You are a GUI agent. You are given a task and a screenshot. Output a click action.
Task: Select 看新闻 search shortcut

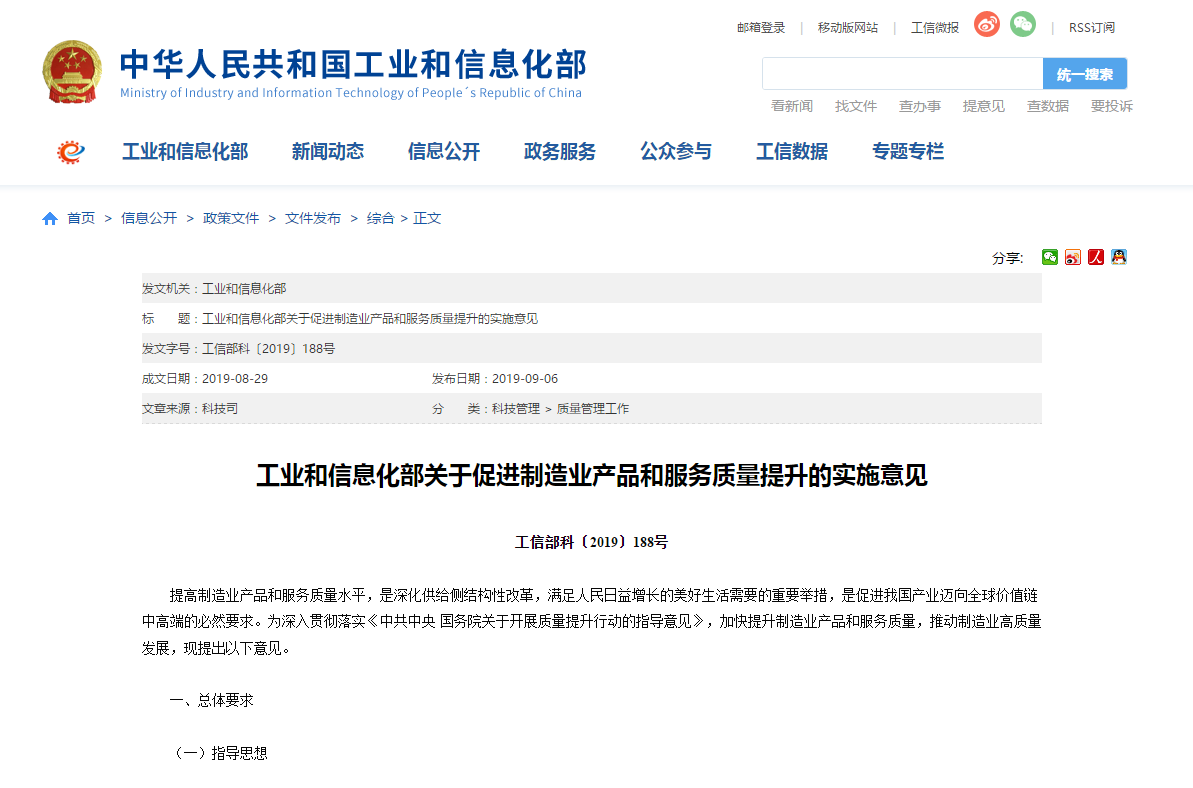click(792, 106)
